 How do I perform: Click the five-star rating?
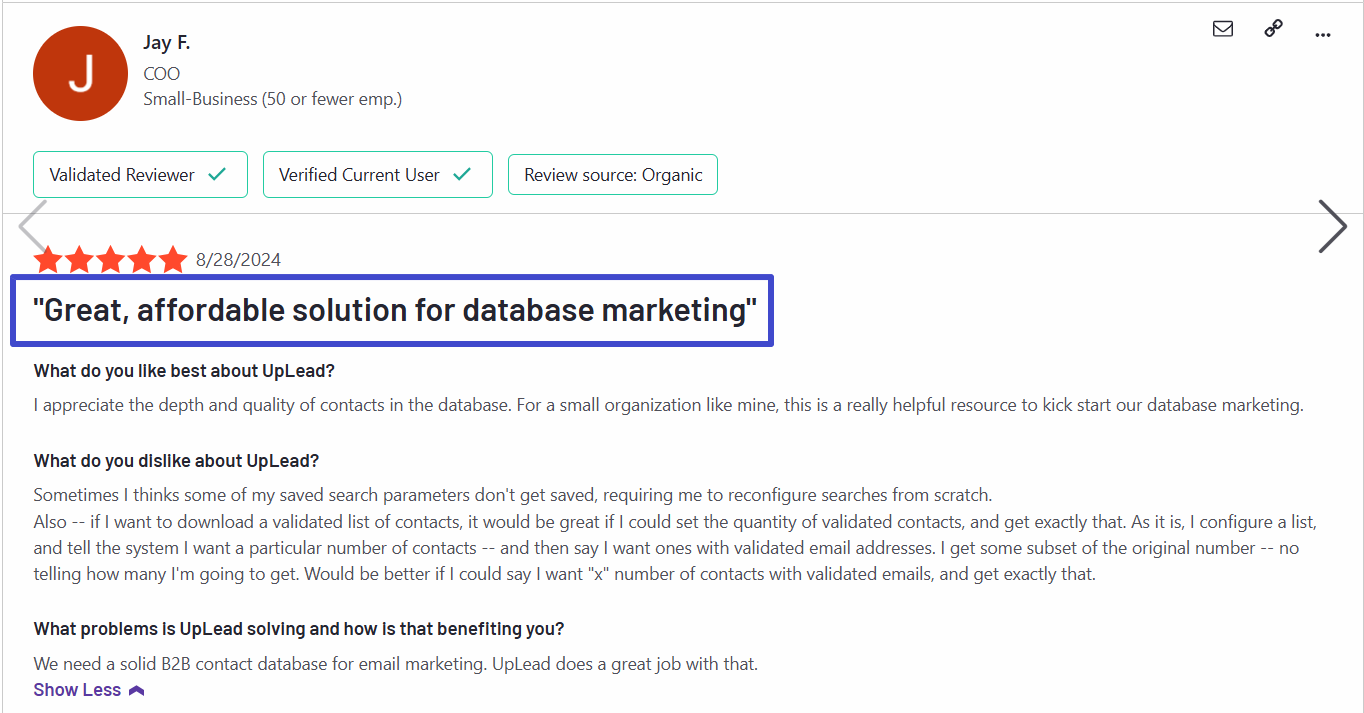(110, 260)
